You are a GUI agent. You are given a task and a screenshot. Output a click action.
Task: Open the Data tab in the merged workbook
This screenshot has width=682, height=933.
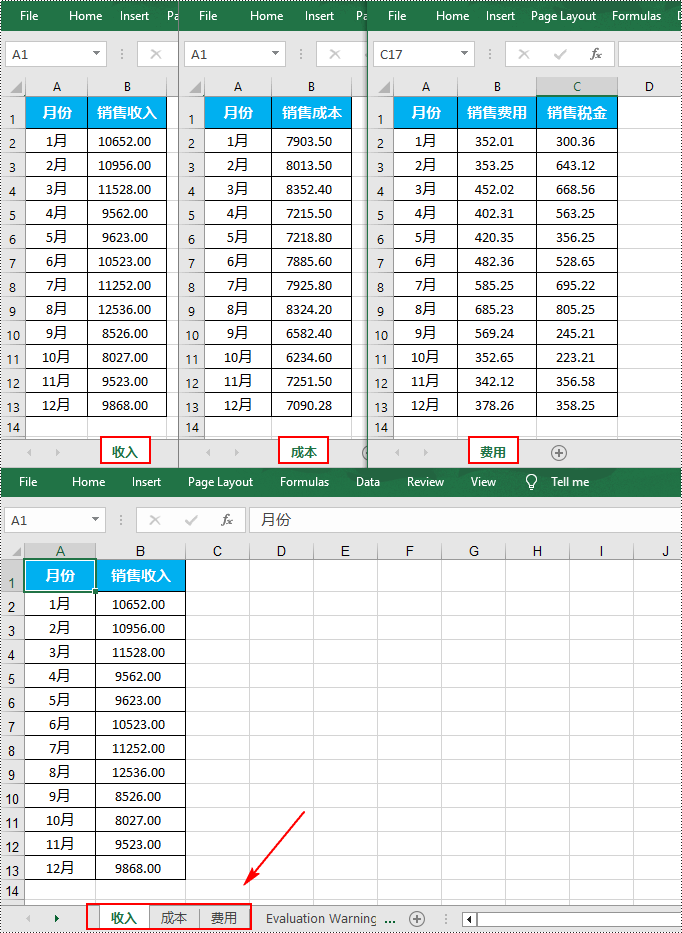coord(368,482)
